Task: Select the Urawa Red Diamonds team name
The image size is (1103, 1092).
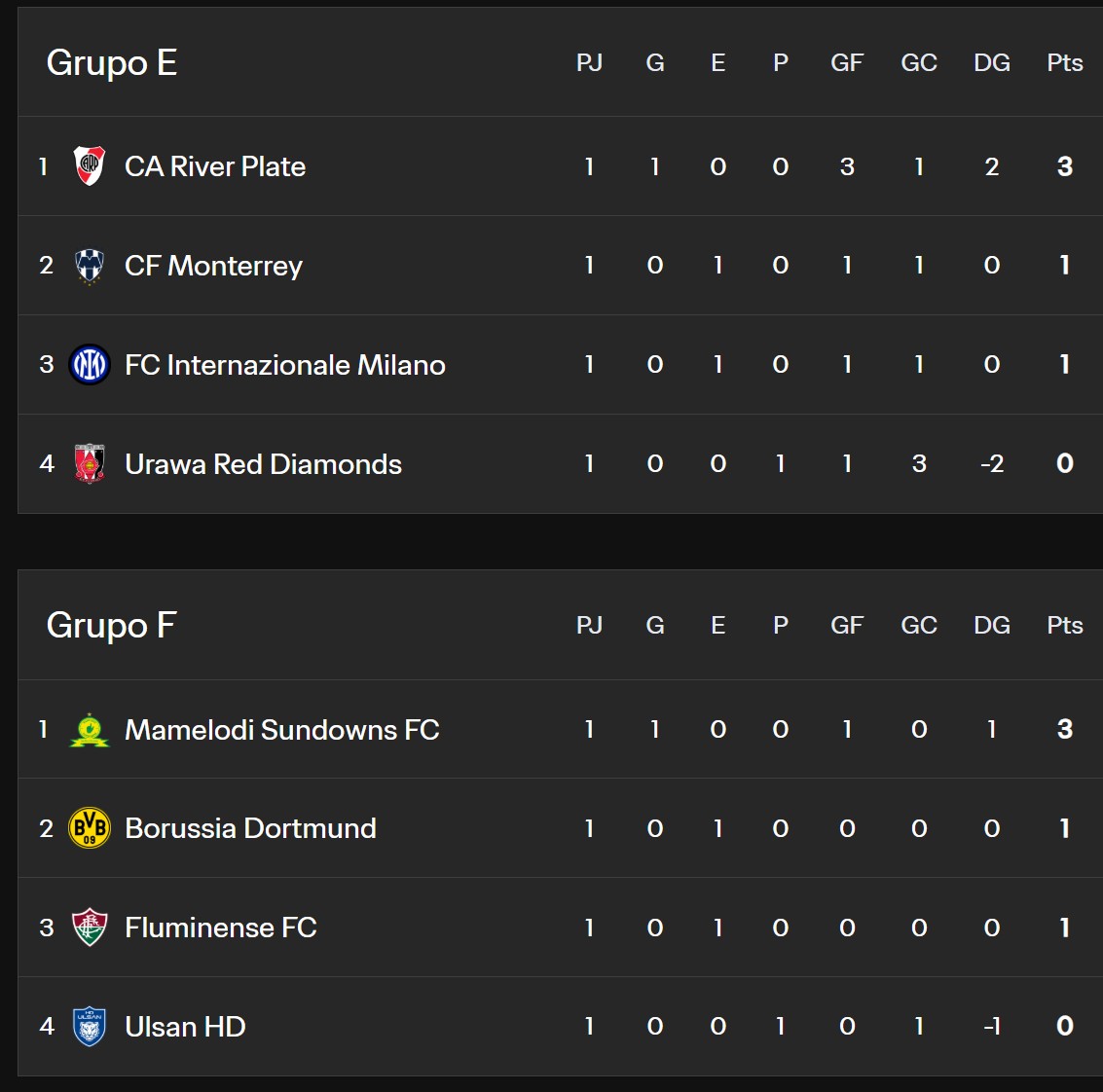Action: [263, 464]
